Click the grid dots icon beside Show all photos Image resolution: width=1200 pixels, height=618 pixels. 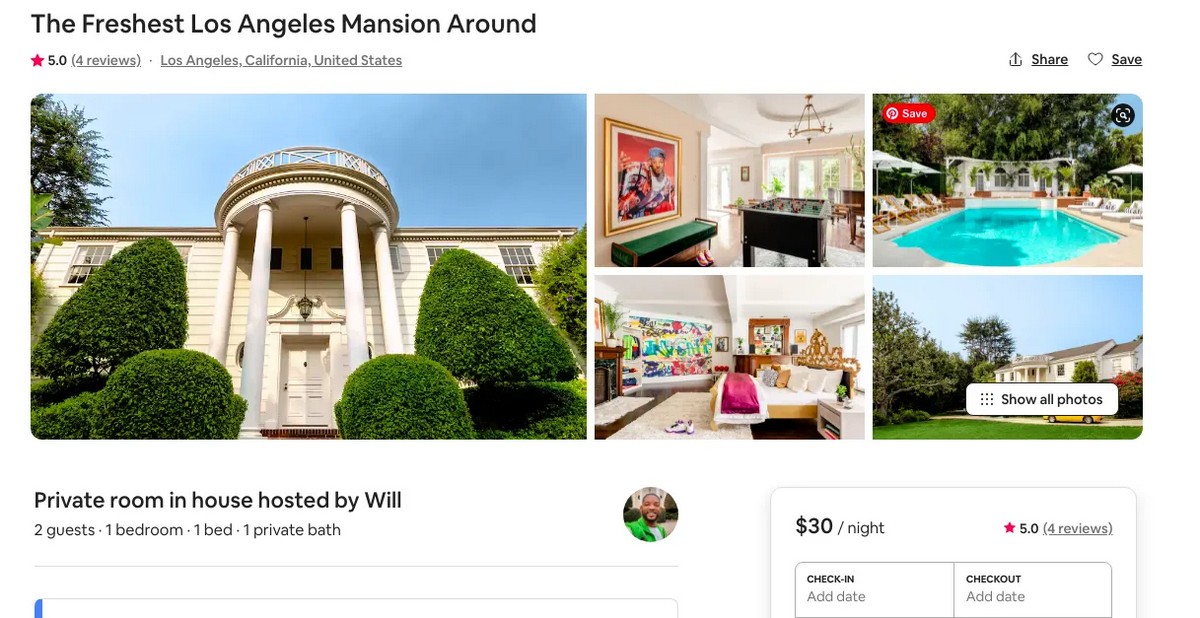tap(987, 399)
